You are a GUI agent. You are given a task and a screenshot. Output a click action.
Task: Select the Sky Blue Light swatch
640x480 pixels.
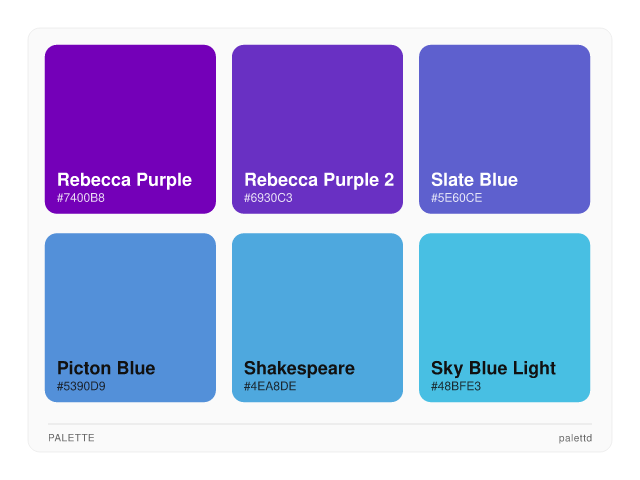[x=504, y=298]
